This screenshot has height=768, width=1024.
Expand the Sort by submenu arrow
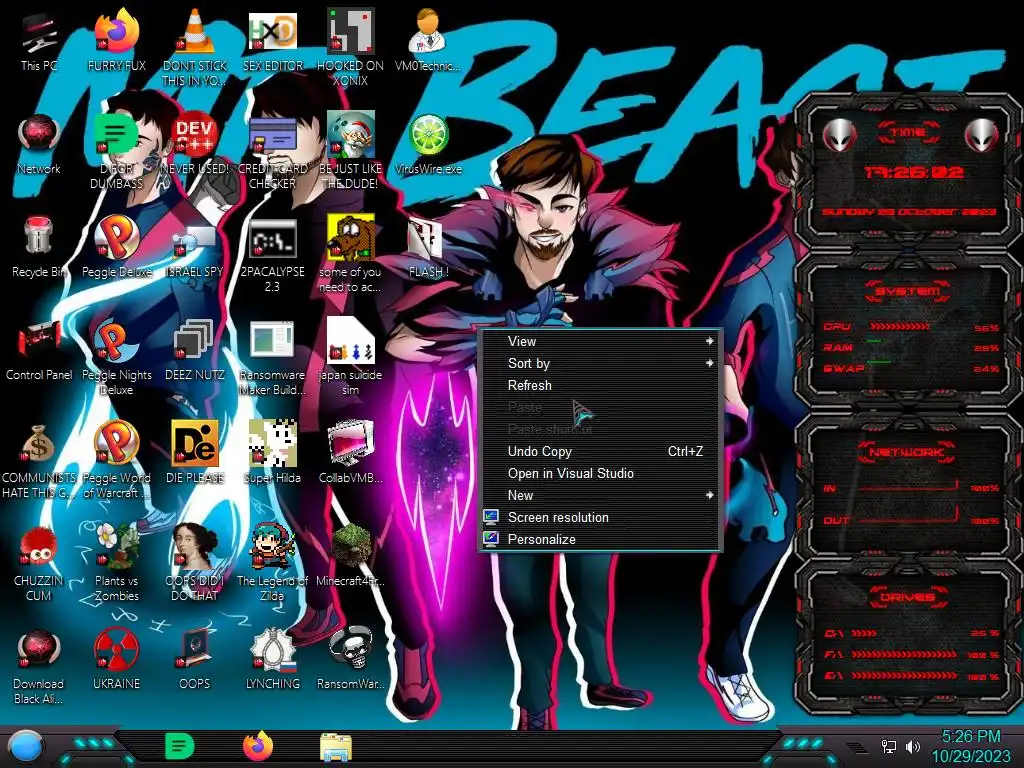[709, 363]
